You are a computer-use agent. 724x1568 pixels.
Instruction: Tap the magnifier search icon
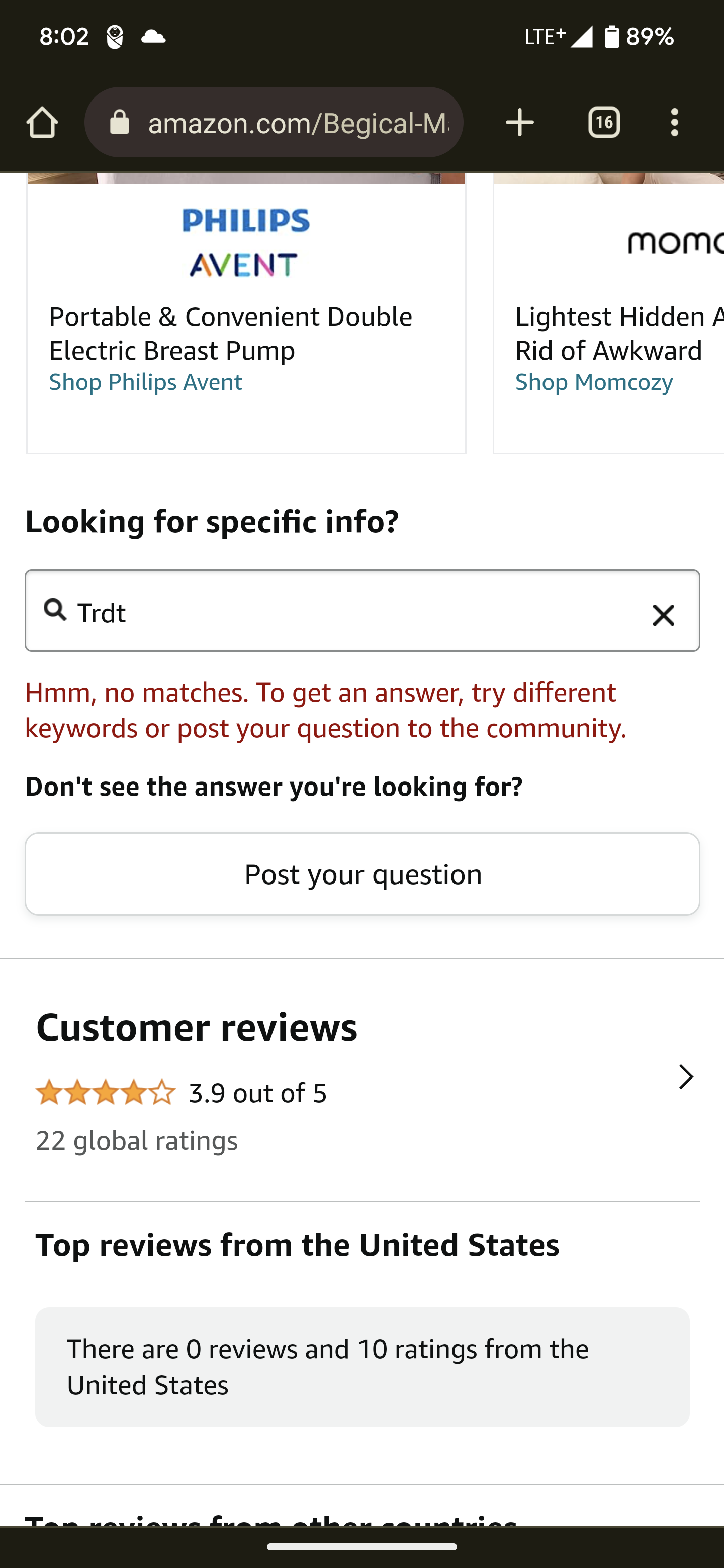pos(55,609)
